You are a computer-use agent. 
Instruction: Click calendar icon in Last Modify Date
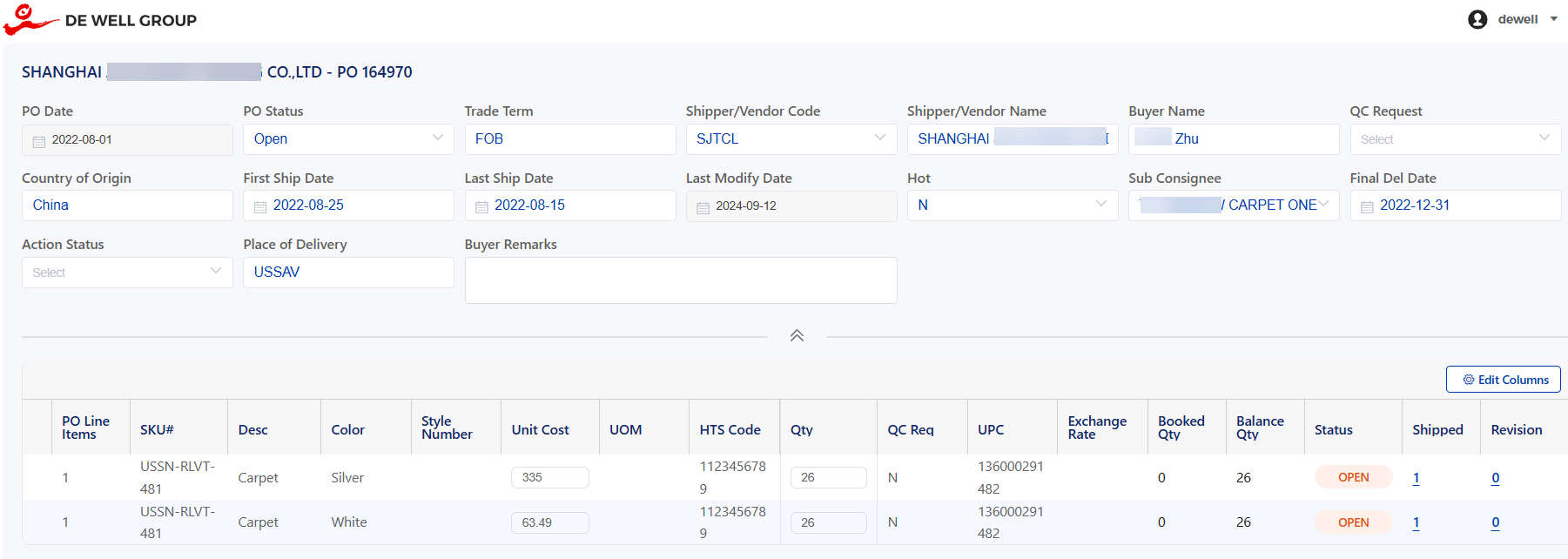703,207
